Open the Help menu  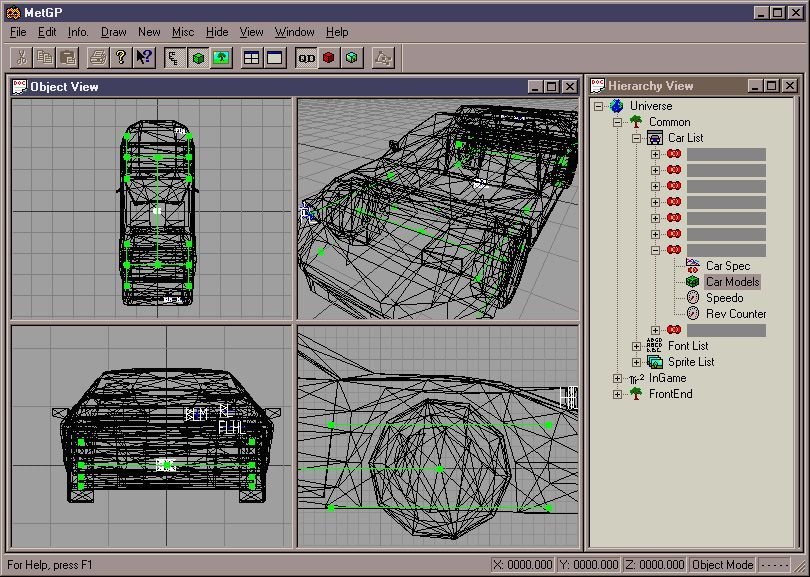click(x=337, y=32)
